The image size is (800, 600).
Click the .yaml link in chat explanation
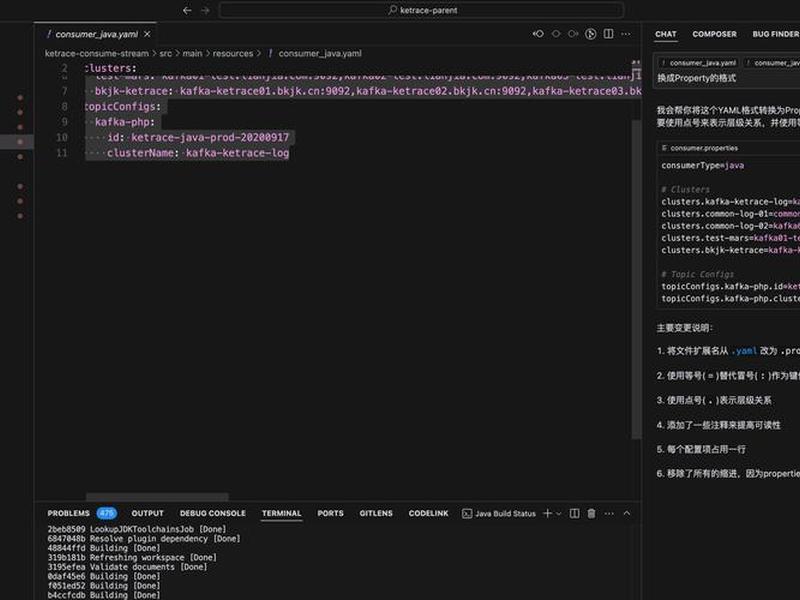tap(744, 351)
